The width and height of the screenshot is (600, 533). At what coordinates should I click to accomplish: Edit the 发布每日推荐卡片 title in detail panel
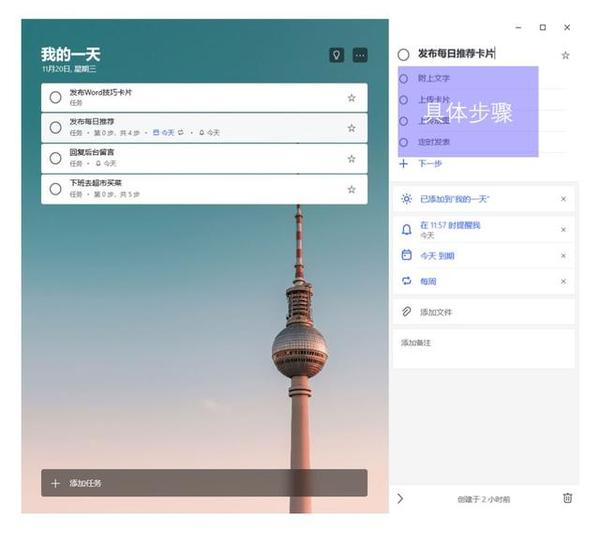point(456,54)
